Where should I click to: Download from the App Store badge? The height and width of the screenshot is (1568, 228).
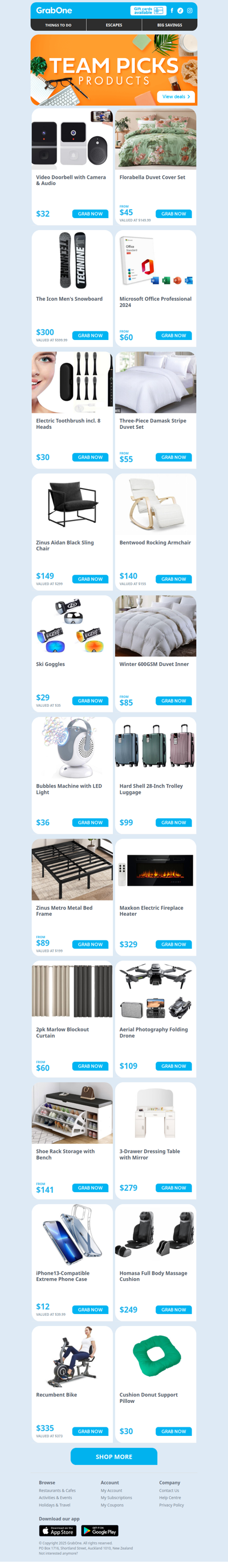[58, 1531]
